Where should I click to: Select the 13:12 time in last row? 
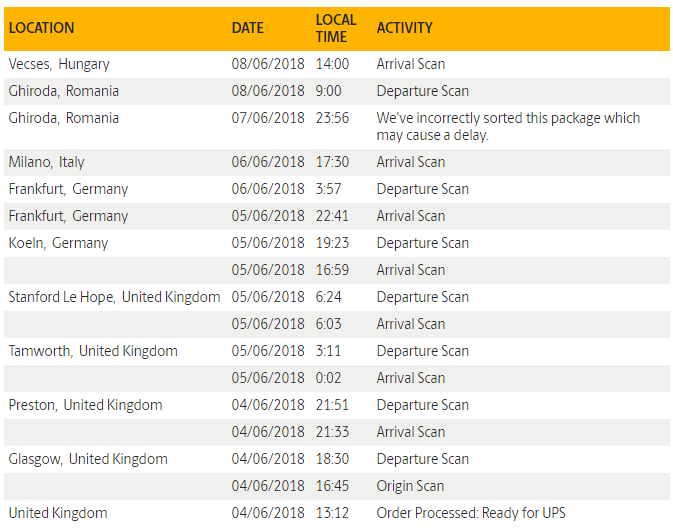click(332, 513)
